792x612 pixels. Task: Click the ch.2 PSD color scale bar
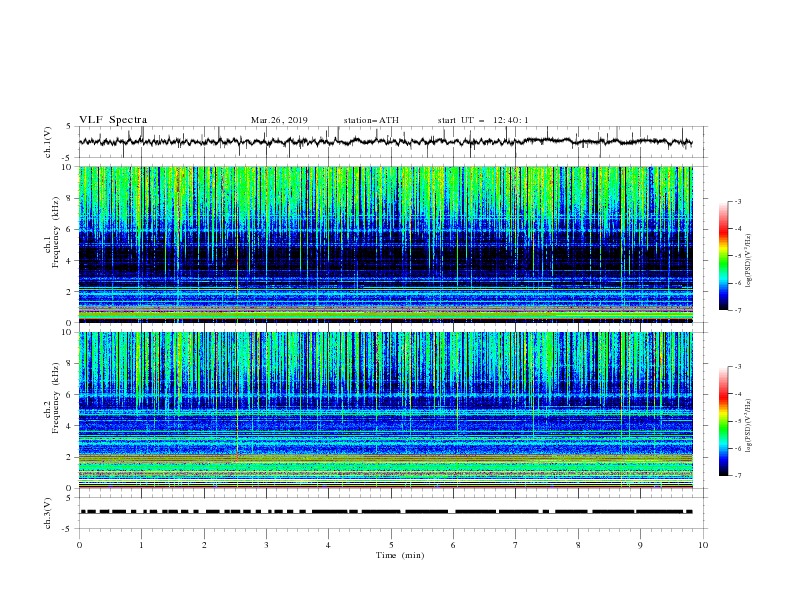pos(724,421)
